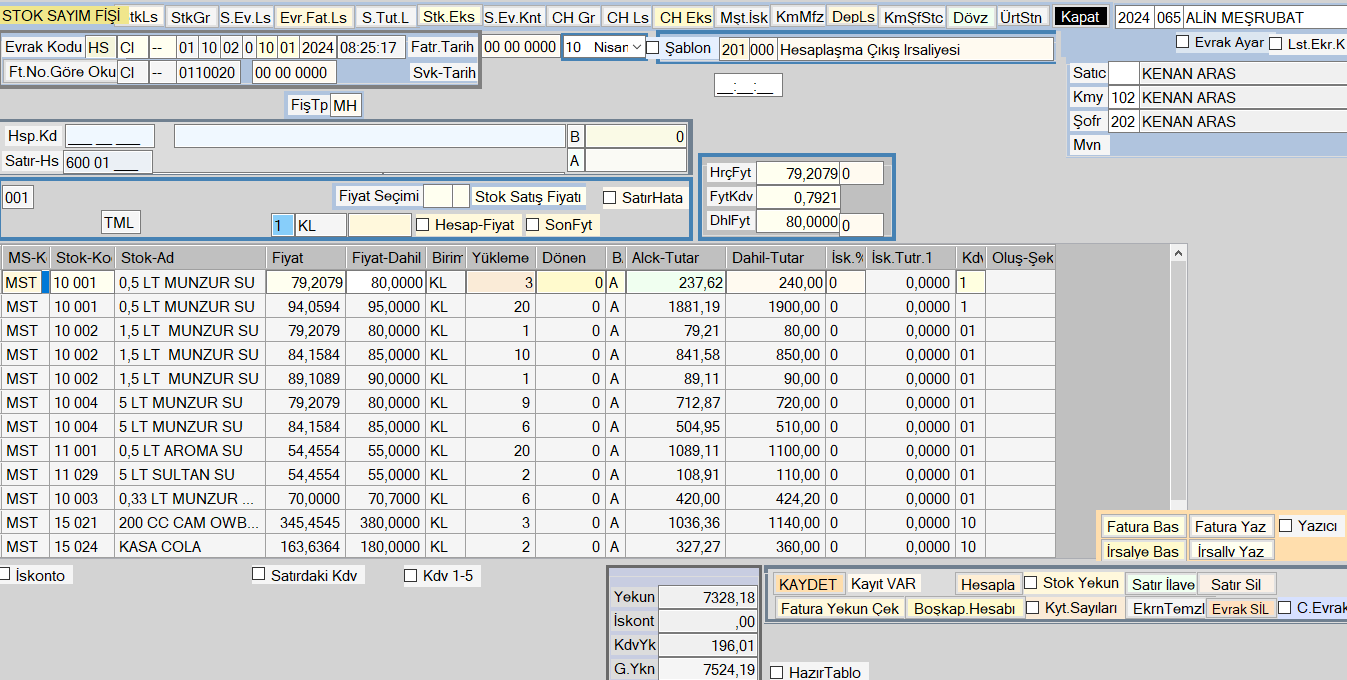Viewport: 1347px width, 680px height.
Task: Add a row with Satır İlave
Action: 1161,584
